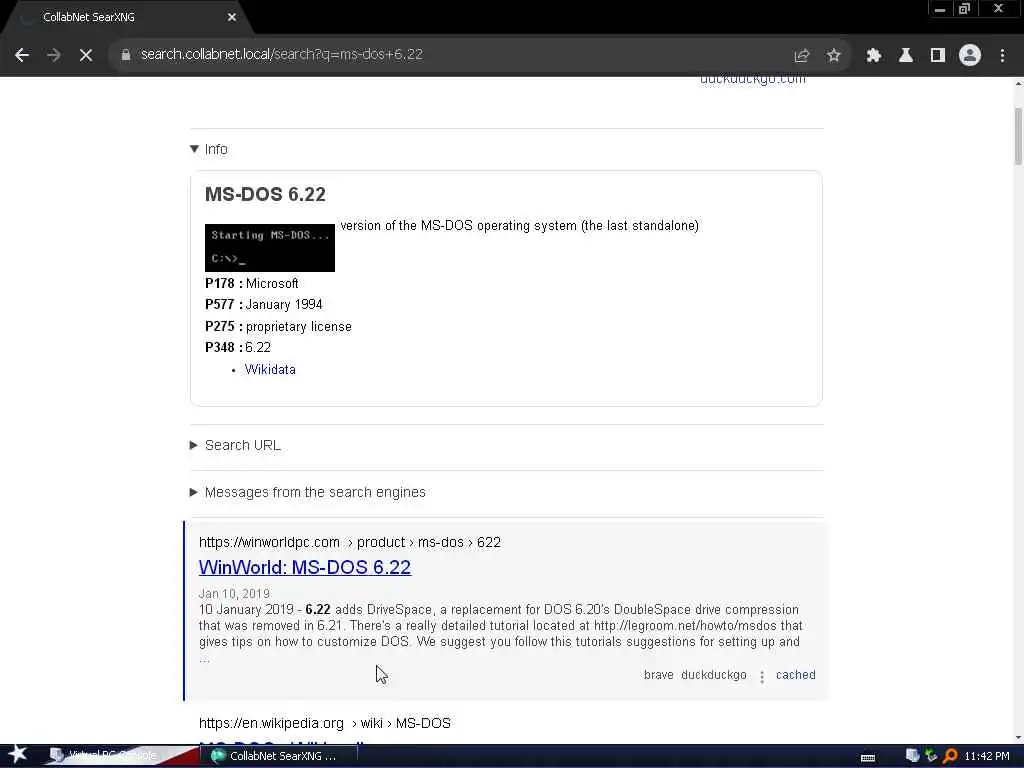
Task: Click the MS-DOS 6.22 infobox heading
Action: click(x=265, y=194)
